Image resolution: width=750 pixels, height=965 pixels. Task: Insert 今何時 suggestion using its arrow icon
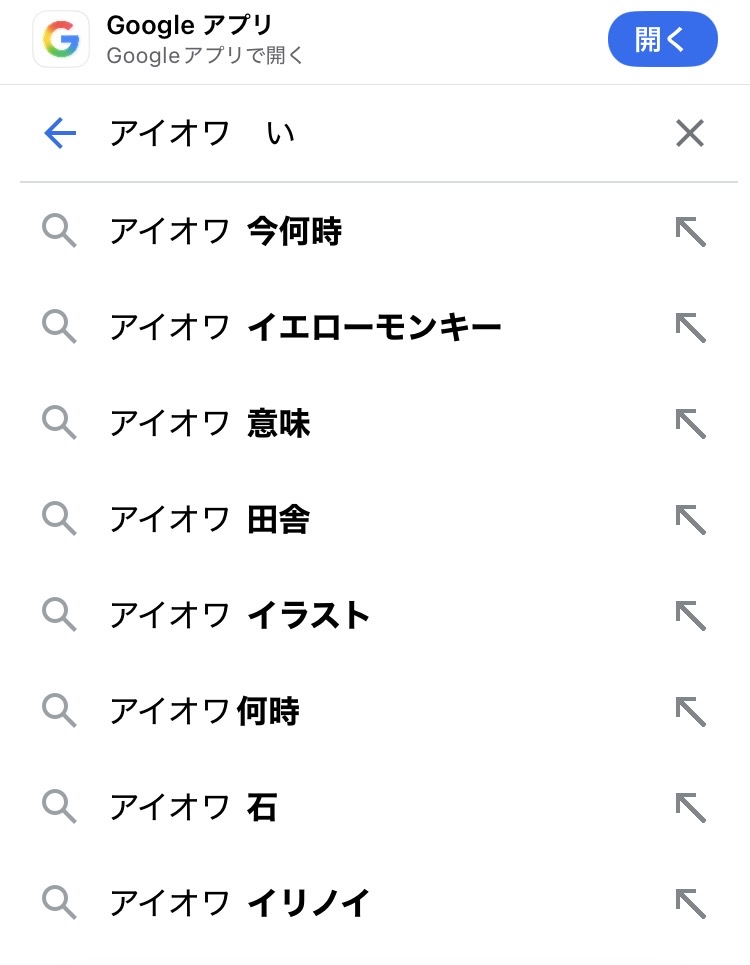point(690,232)
